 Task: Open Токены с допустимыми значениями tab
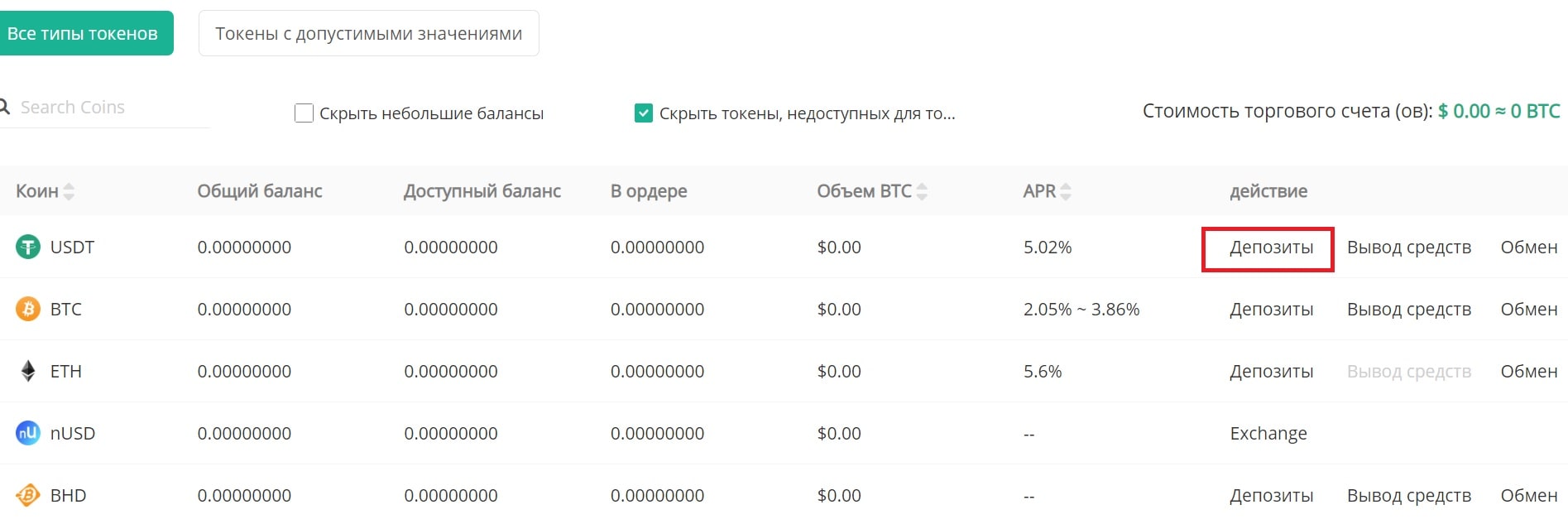(x=368, y=33)
